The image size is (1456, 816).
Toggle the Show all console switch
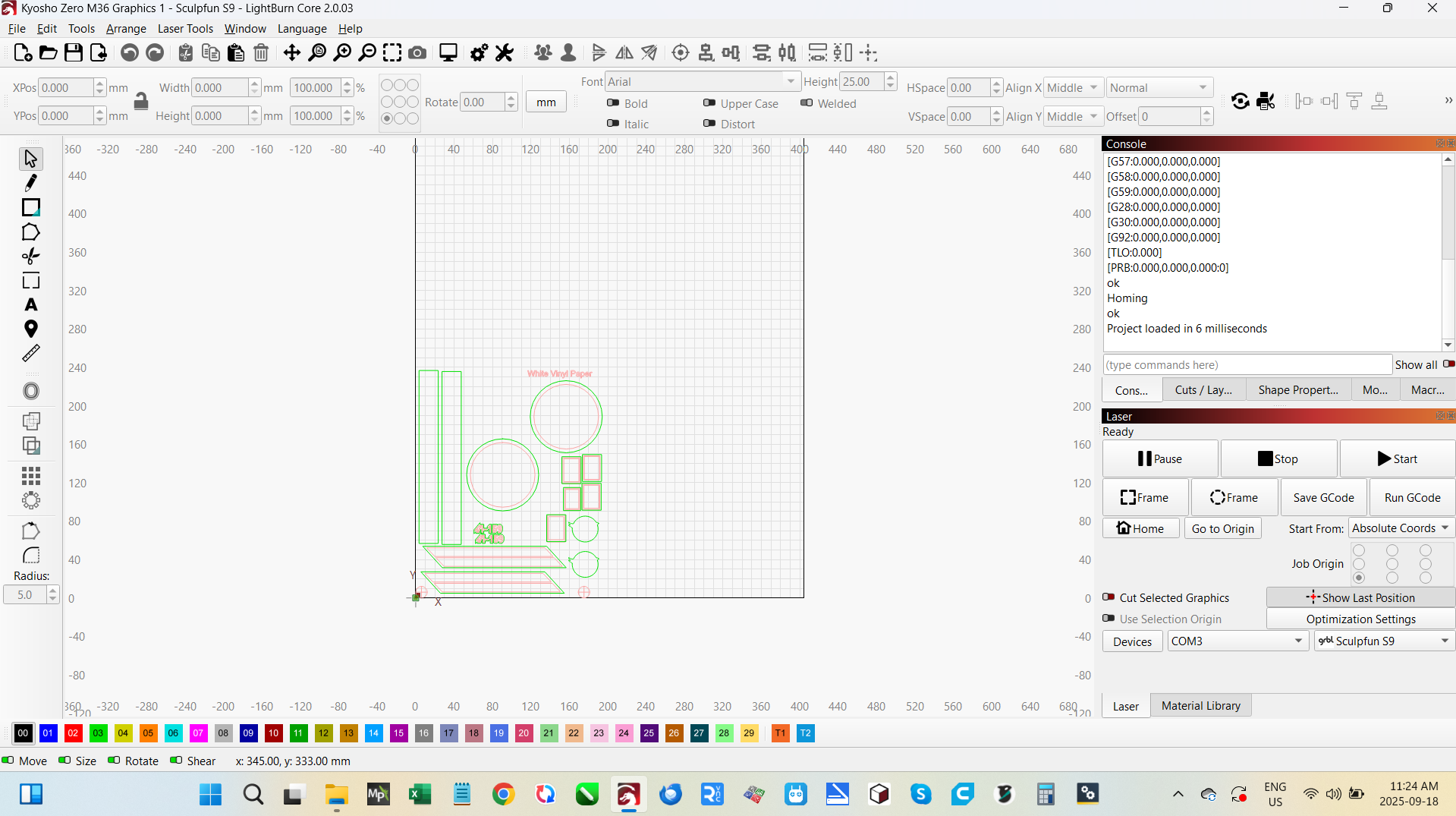point(1448,364)
